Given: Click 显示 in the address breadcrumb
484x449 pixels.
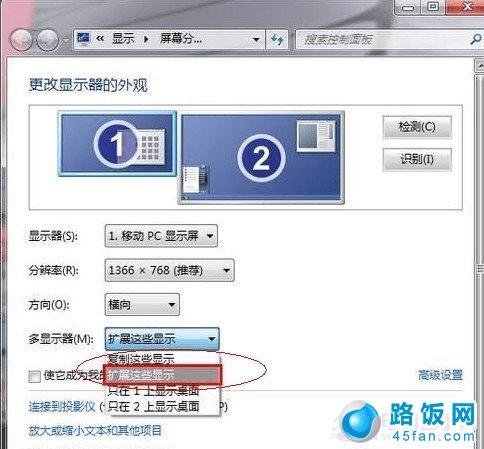Looking at the screenshot, I should pos(123,39).
